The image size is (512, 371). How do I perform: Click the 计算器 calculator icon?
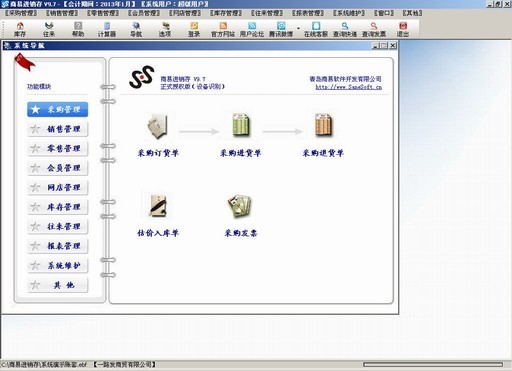pyautogui.click(x=107, y=29)
